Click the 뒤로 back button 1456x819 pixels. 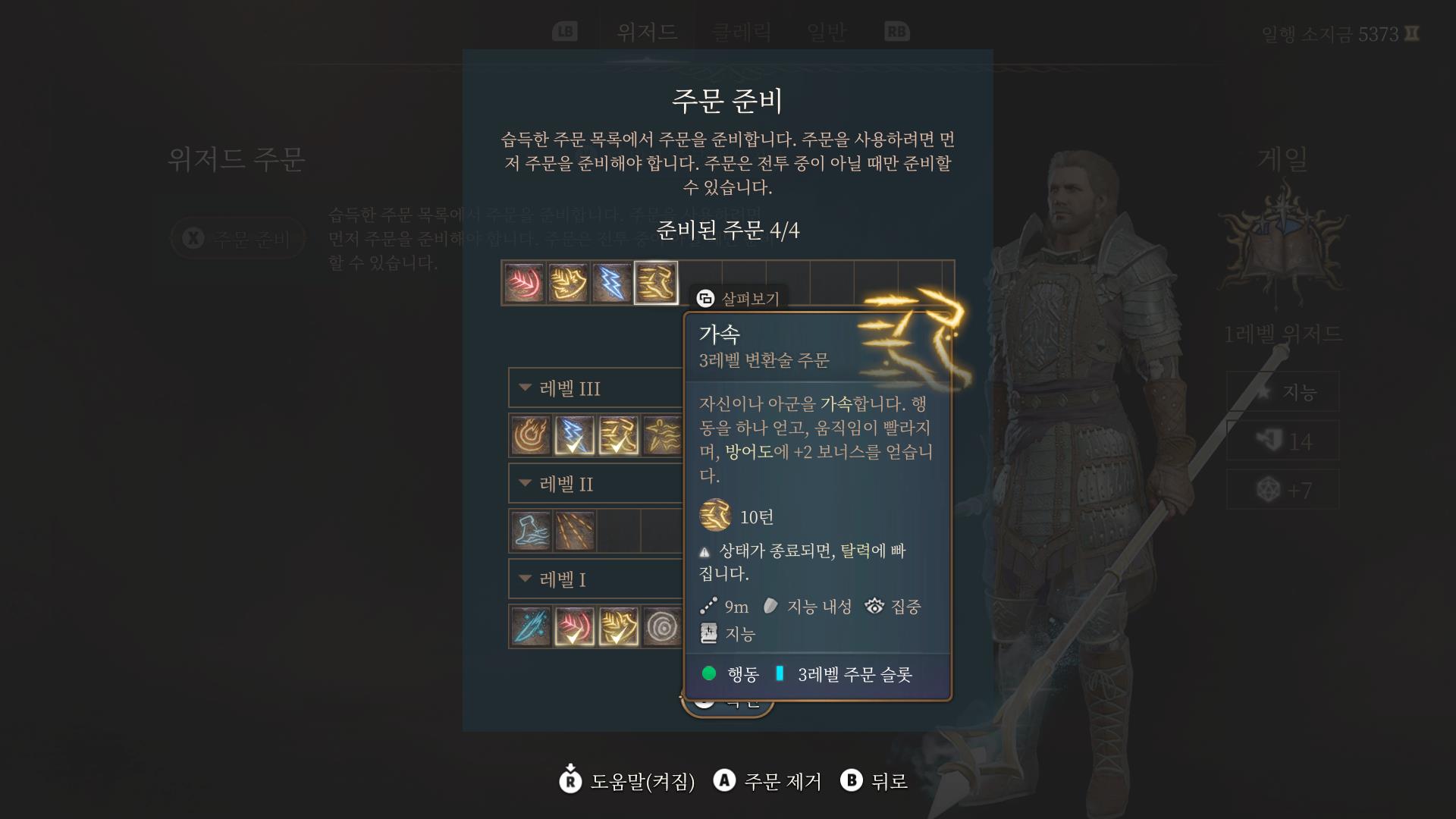coord(874,781)
